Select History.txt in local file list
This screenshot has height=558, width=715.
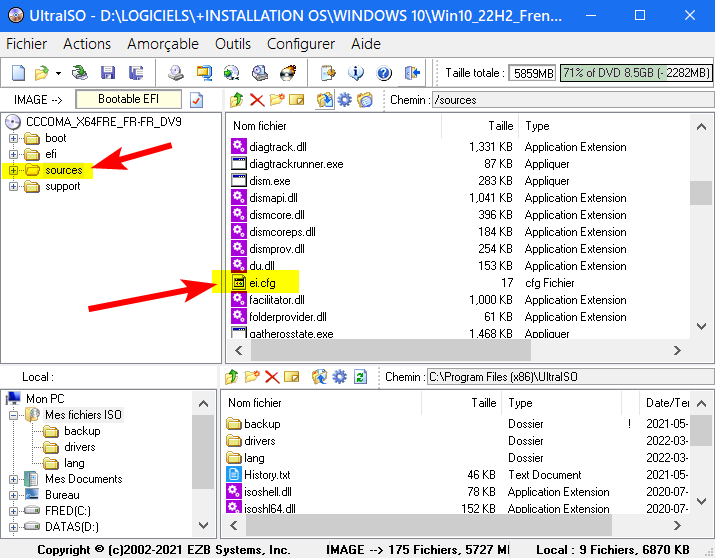[x=267, y=475]
